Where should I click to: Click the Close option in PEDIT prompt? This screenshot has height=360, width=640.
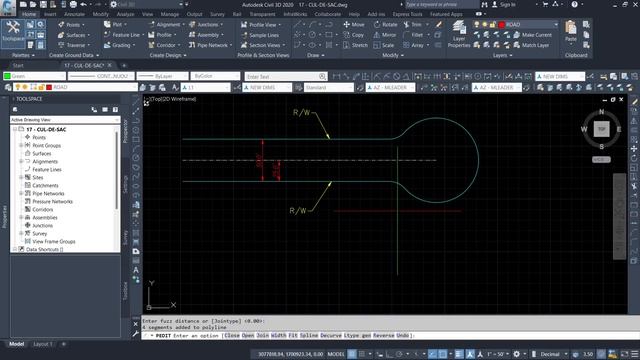tap(232, 336)
